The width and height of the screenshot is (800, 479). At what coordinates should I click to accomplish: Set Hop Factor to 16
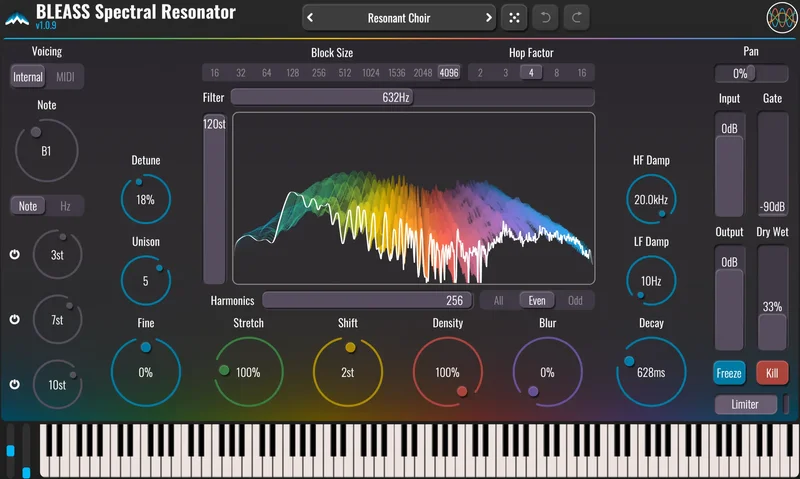[582, 73]
